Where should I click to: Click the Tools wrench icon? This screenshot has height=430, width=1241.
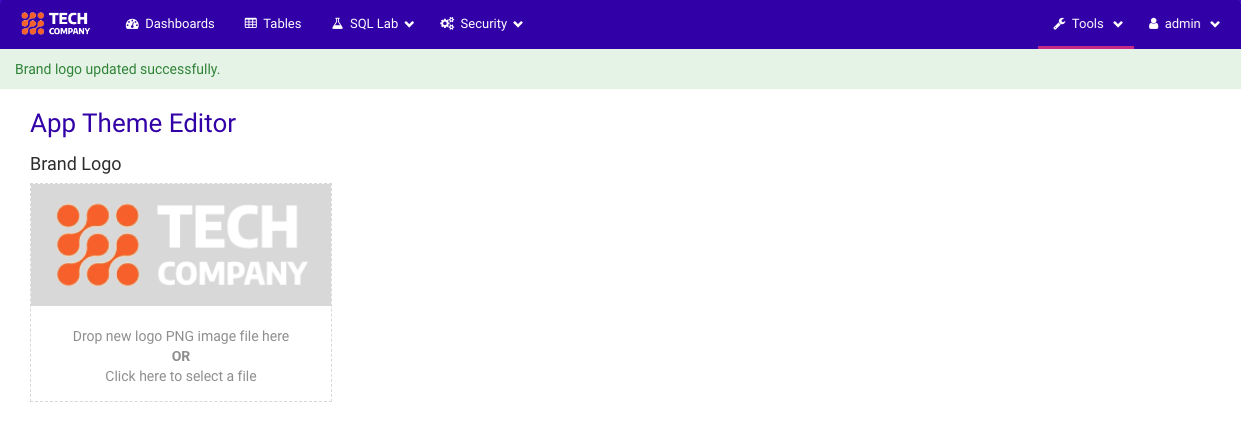click(x=1059, y=24)
